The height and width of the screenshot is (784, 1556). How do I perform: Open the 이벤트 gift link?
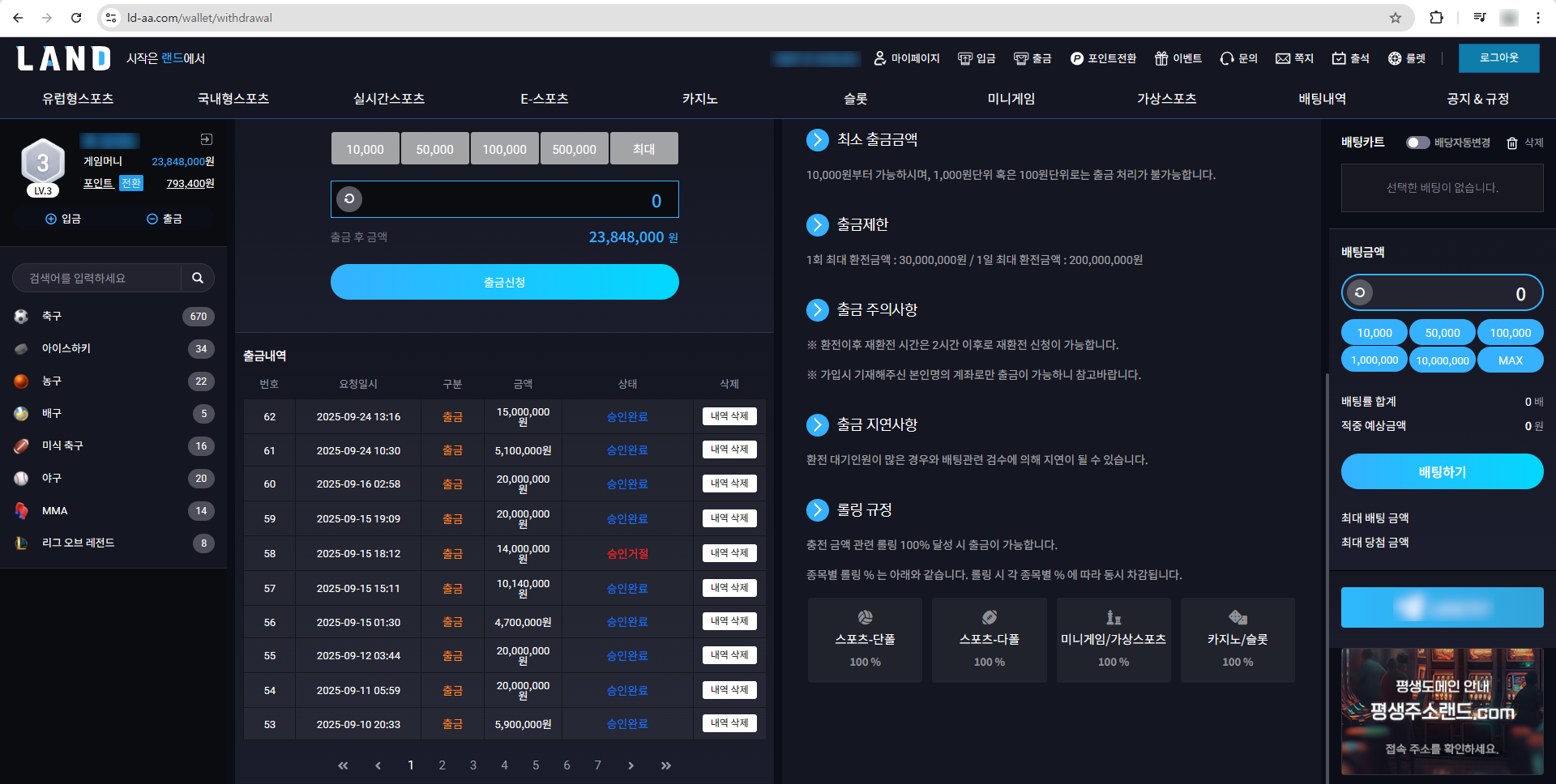tap(1178, 58)
